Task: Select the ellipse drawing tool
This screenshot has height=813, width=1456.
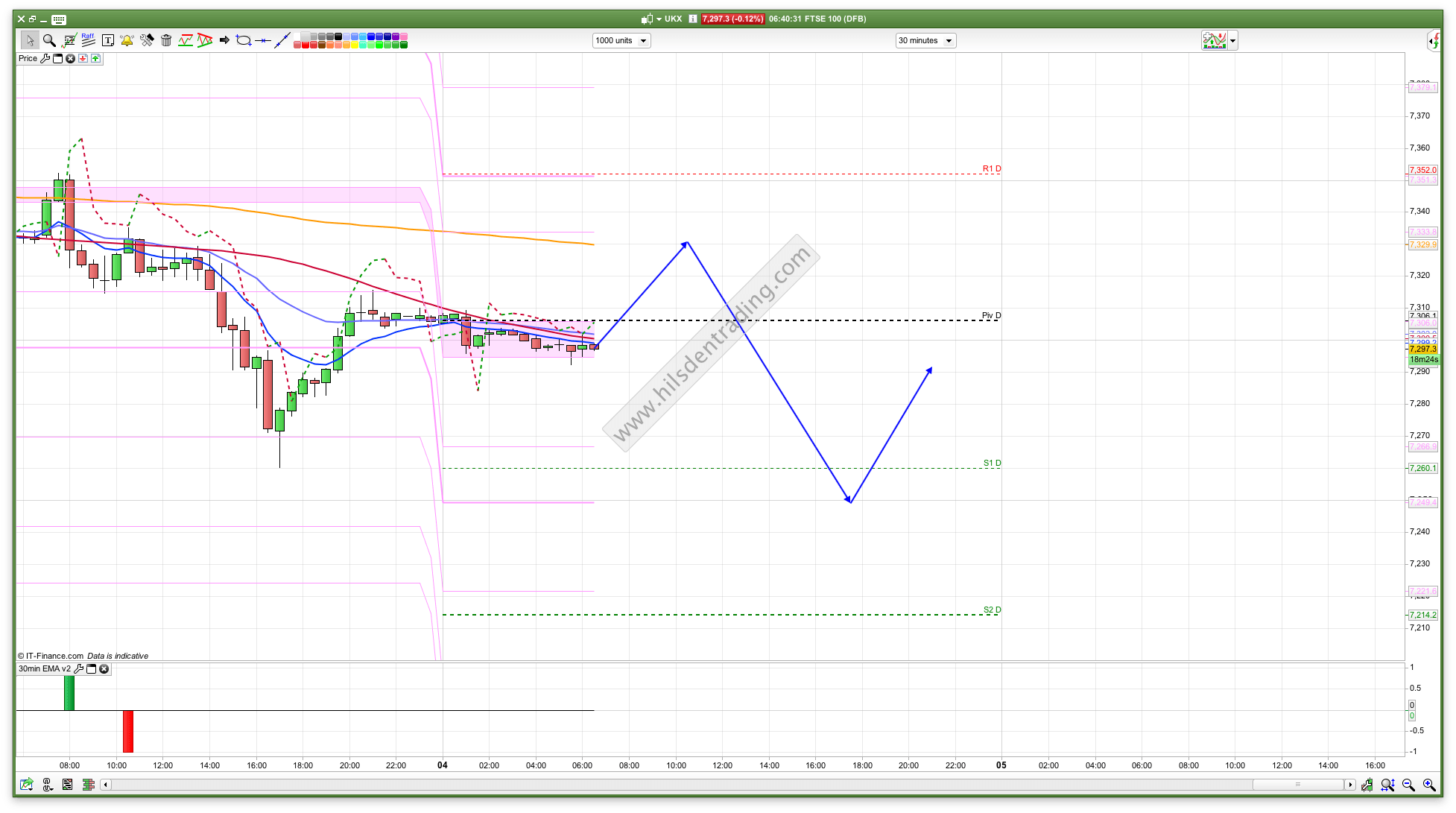Action: (x=244, y=40)
